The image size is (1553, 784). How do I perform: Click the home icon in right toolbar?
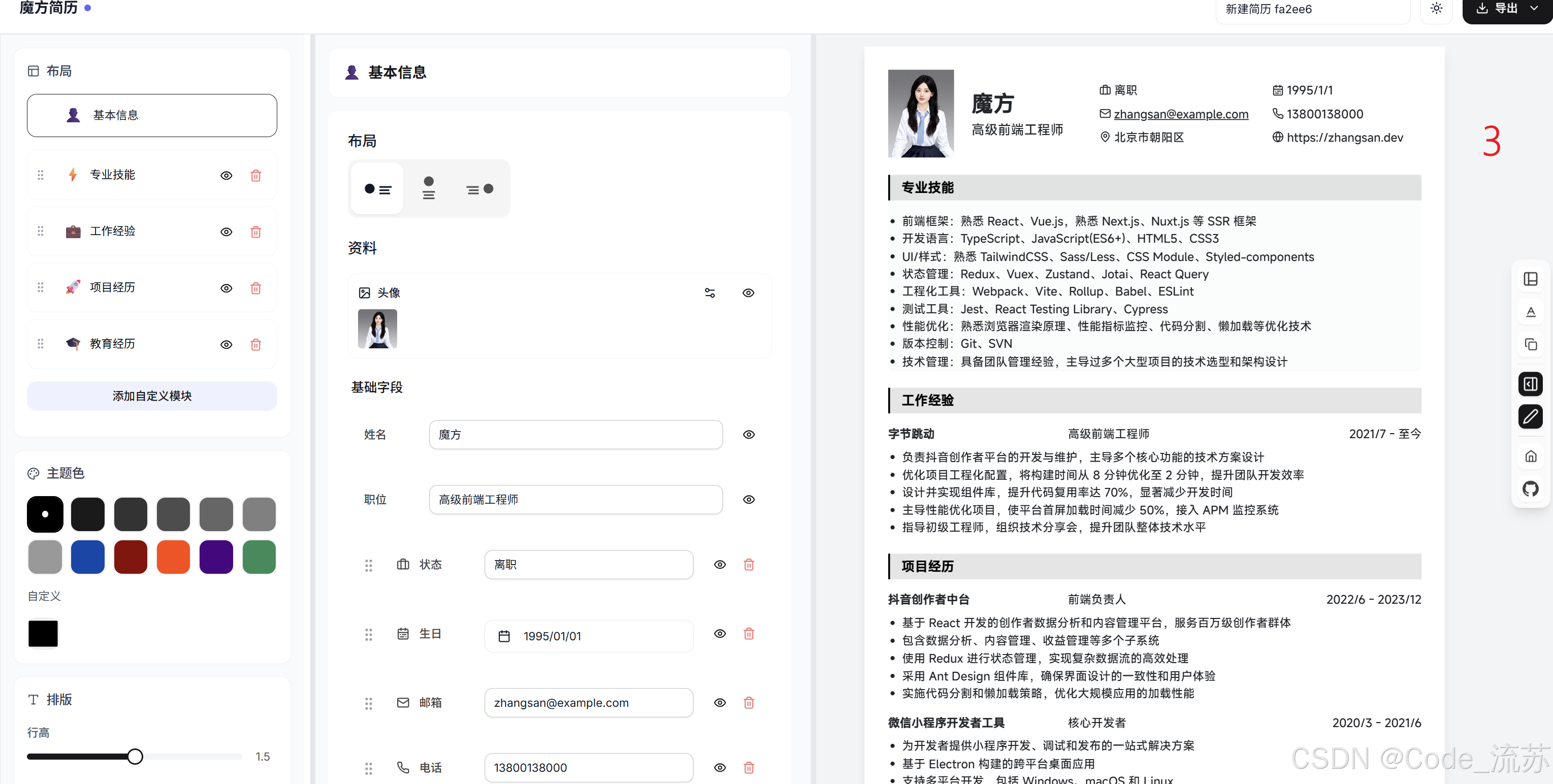[x=1530, y=456]
